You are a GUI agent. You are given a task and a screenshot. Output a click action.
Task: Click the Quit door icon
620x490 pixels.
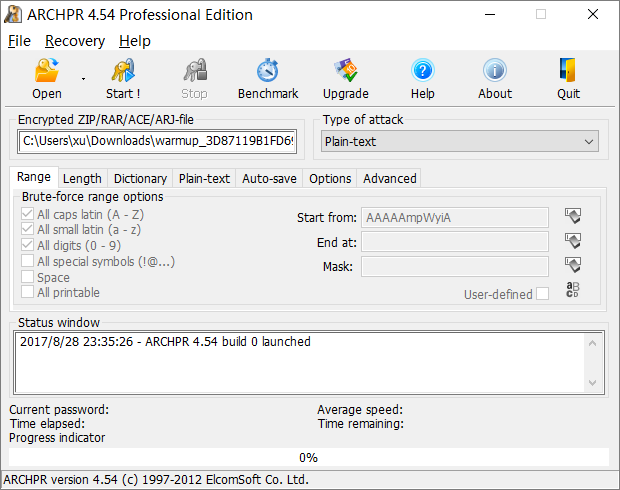(568, 71)
